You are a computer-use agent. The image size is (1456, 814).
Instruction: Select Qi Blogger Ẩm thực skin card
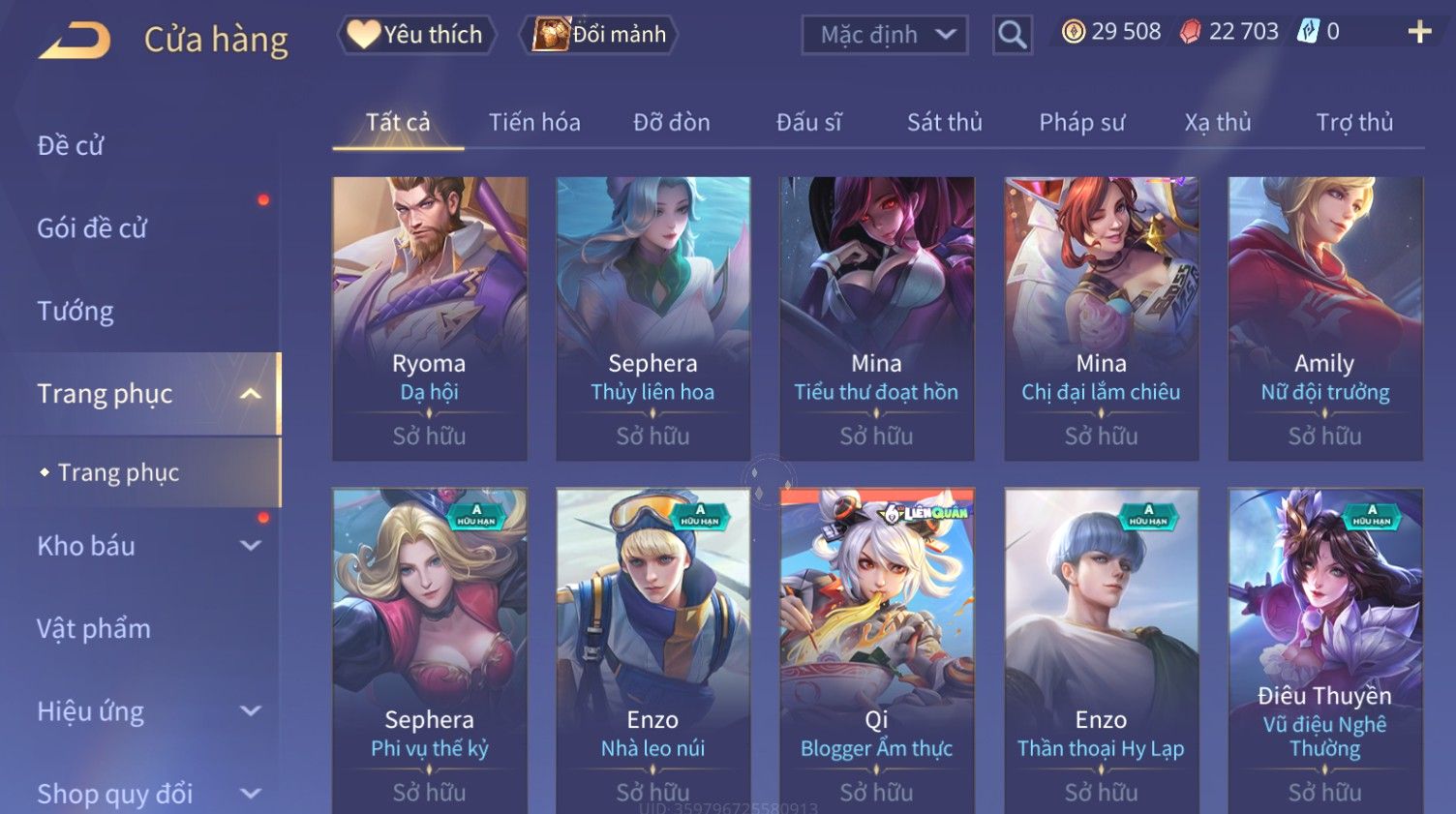[877, 650]
